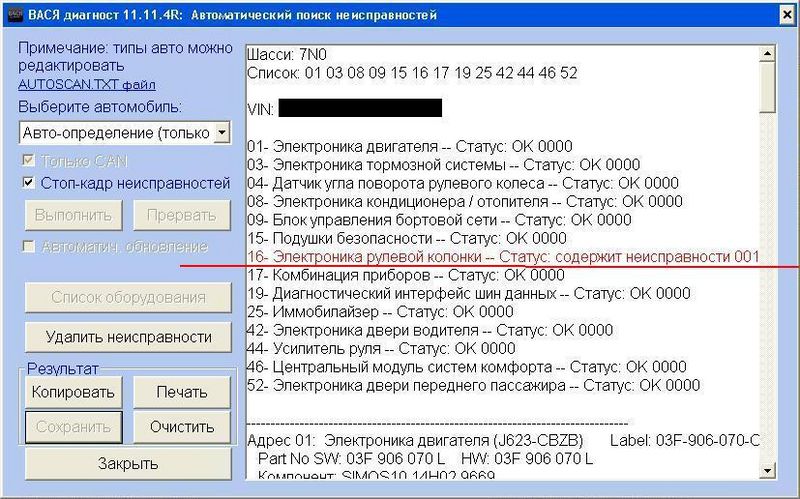The width and height of the screenshot is (800, 499).
Task: Click 'Выберите автомобиль:' label
Action: (100, 107)
